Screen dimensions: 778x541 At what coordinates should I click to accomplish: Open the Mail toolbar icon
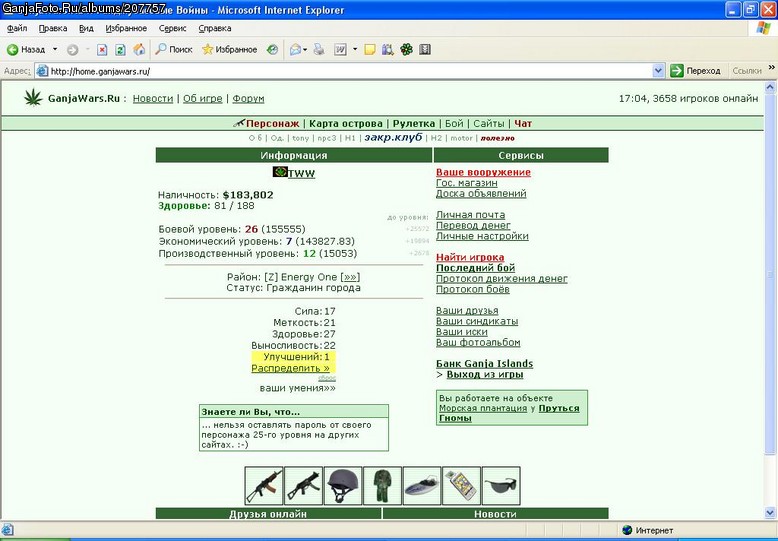click(296, 50)
